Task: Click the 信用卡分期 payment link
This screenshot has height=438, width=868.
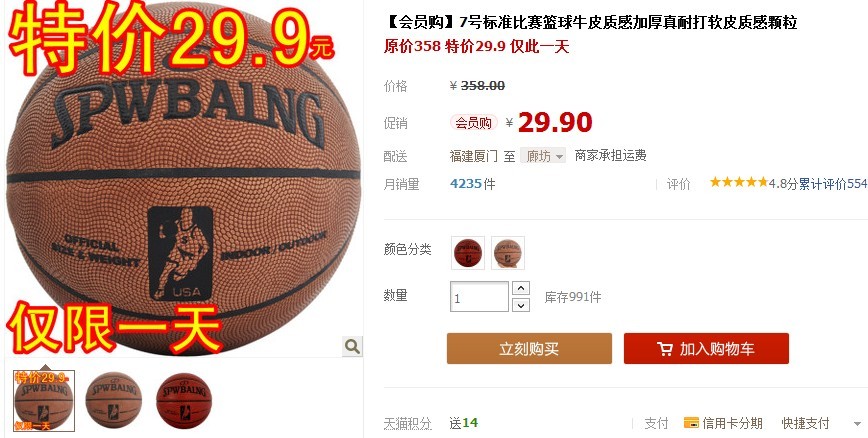Action: (x=732, y=424)
